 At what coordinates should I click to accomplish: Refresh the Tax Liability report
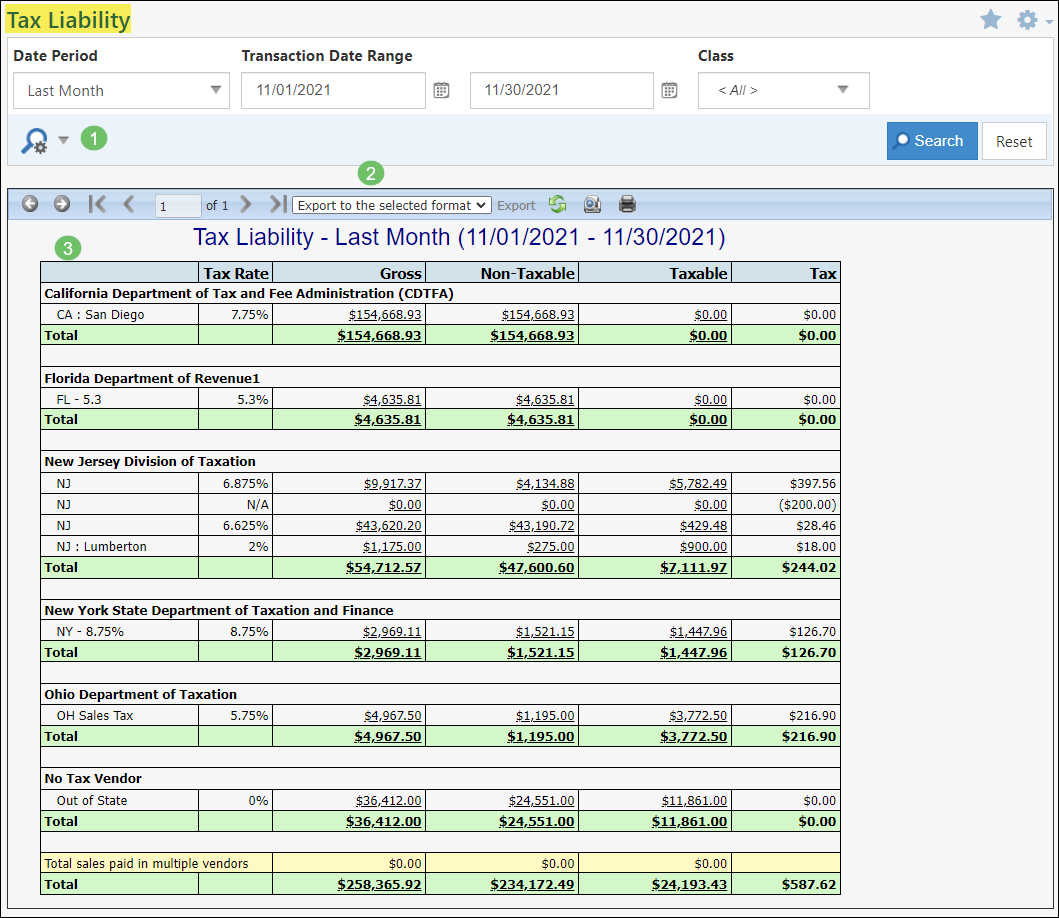(x=557, y=204)
